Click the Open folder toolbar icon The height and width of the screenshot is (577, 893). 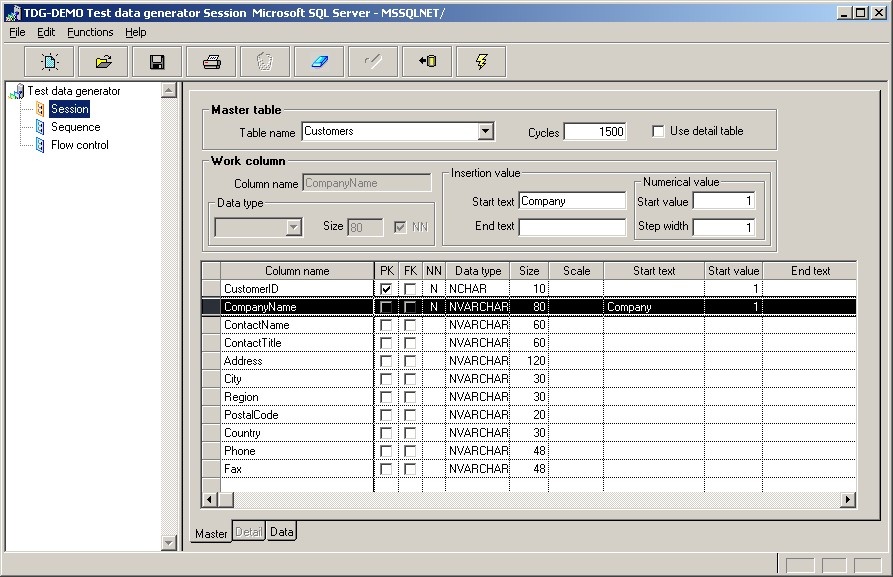[x=103, y=62]
